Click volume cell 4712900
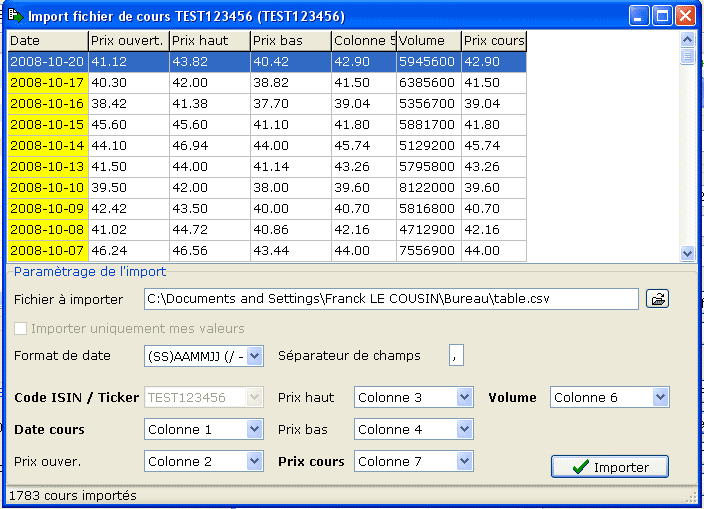The width and height of the screenshot is (704, 509). coord(429,230)
